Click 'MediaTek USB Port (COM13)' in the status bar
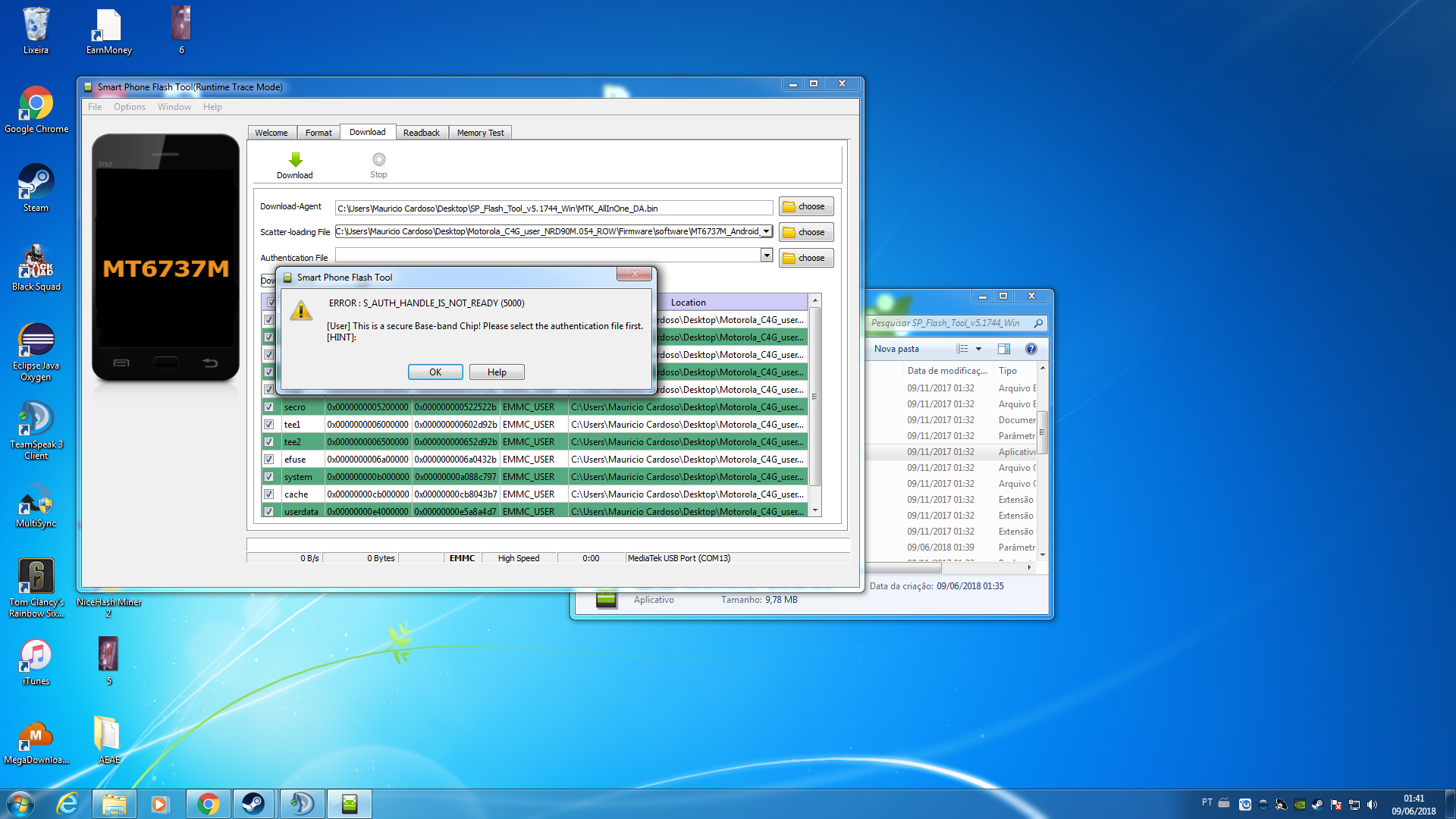1456x819 pixels. click(x=679, y=558)
